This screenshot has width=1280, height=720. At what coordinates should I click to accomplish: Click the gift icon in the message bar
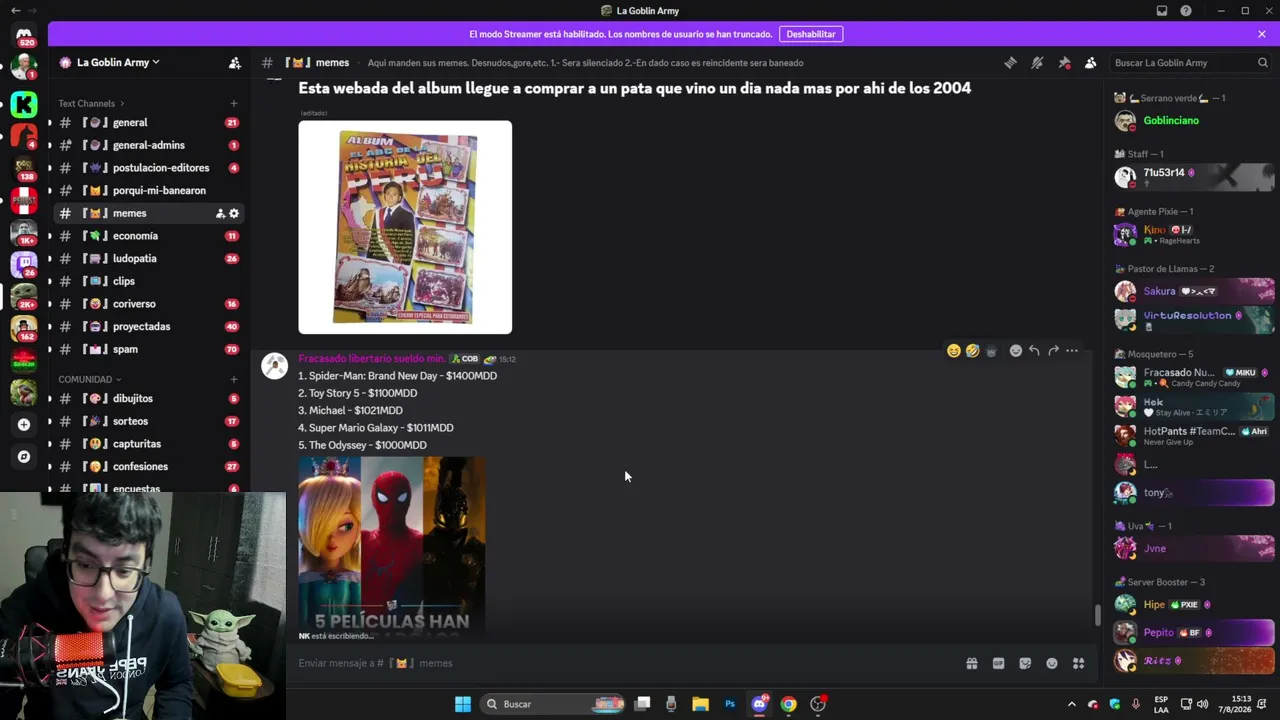click(x=971, y=663)
